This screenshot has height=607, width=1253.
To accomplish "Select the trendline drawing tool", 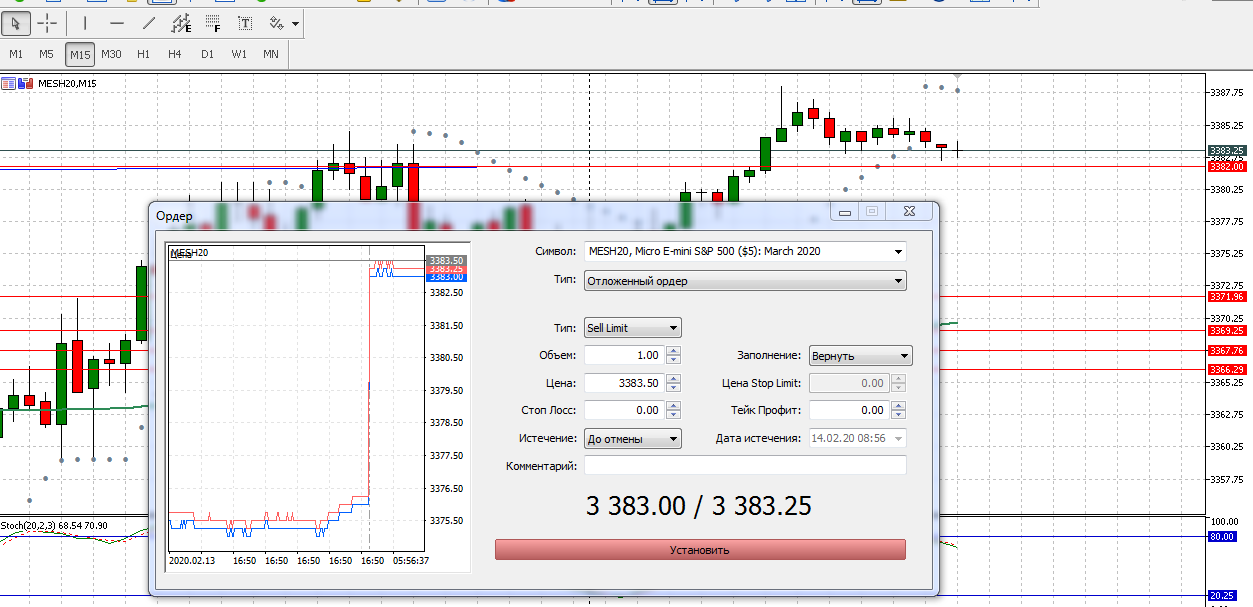I will [149, 22].
